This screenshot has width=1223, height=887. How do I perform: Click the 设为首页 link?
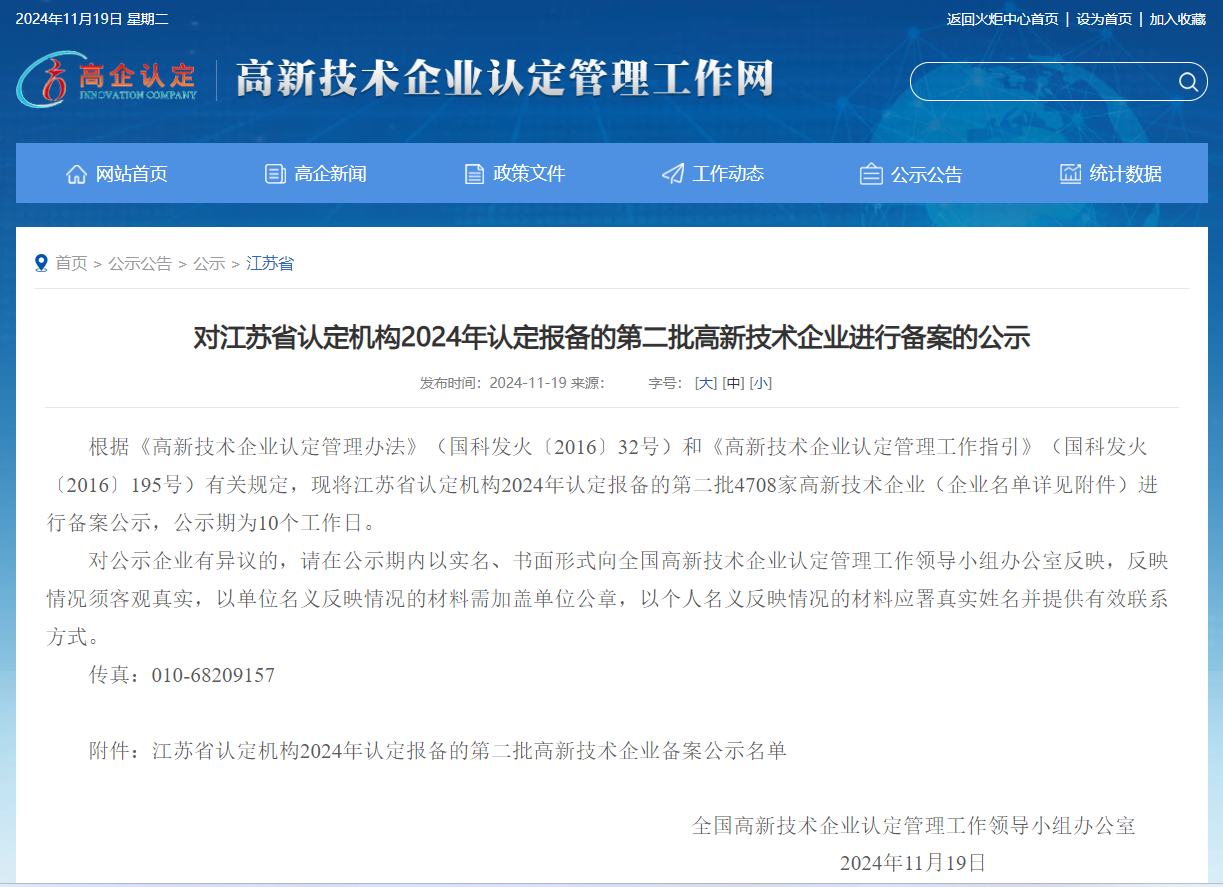point(1104,19)
